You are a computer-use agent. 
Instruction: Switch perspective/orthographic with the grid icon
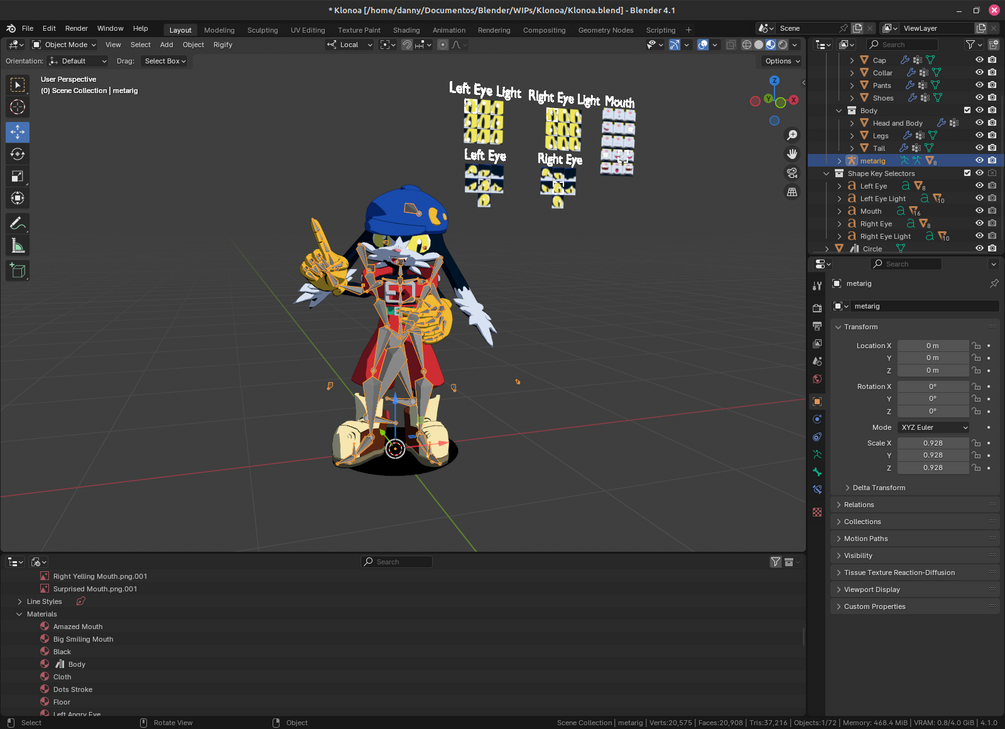tap(792, 192)
